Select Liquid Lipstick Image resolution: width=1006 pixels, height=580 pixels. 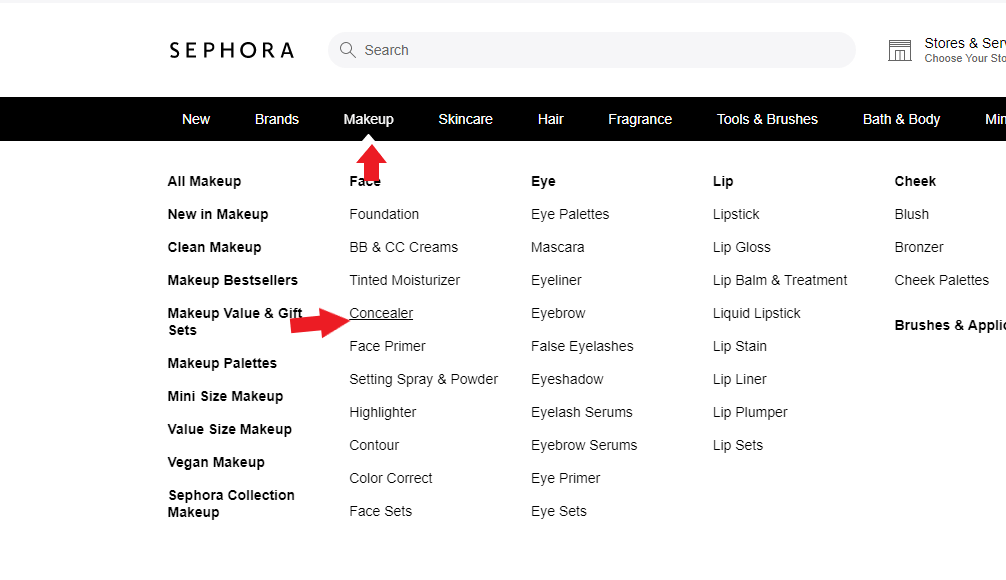pyautogui.click(x=756, y=313)
